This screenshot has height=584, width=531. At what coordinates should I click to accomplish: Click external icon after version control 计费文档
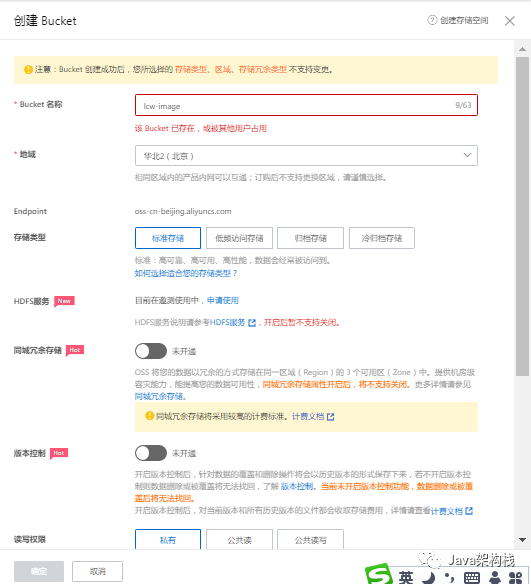point(469,511)
